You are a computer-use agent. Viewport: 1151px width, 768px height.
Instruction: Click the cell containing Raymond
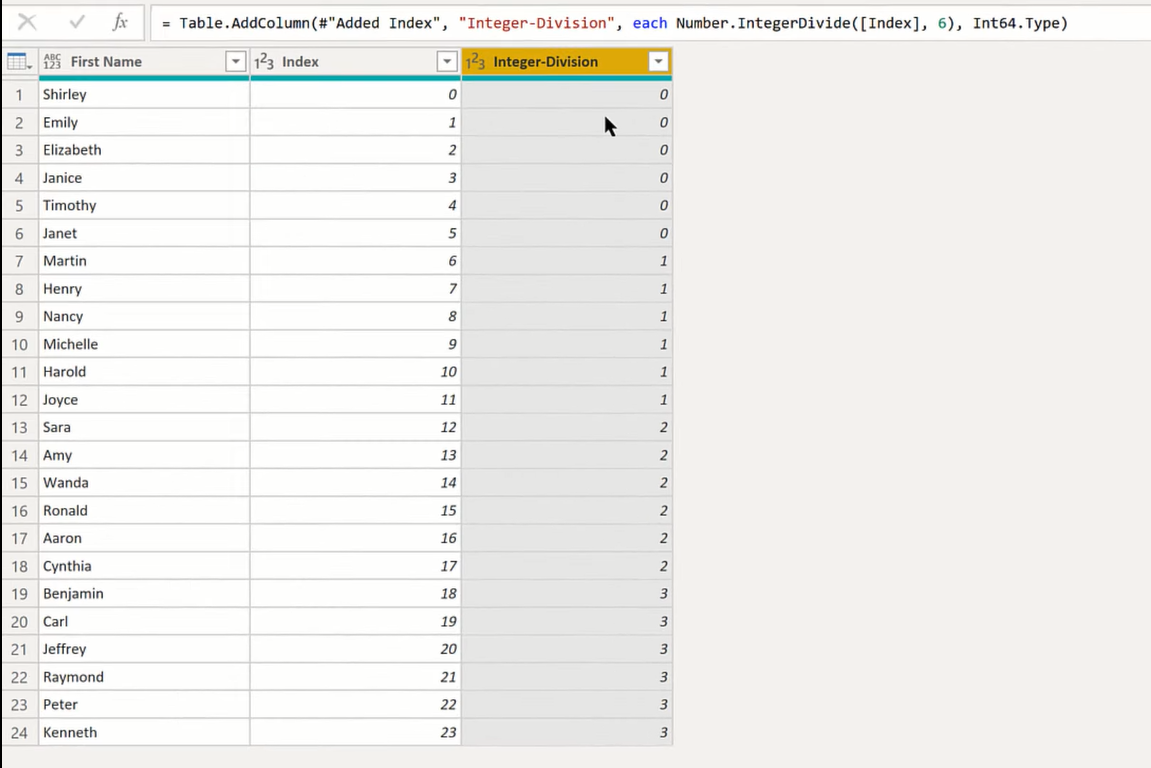tap(145, 677)
